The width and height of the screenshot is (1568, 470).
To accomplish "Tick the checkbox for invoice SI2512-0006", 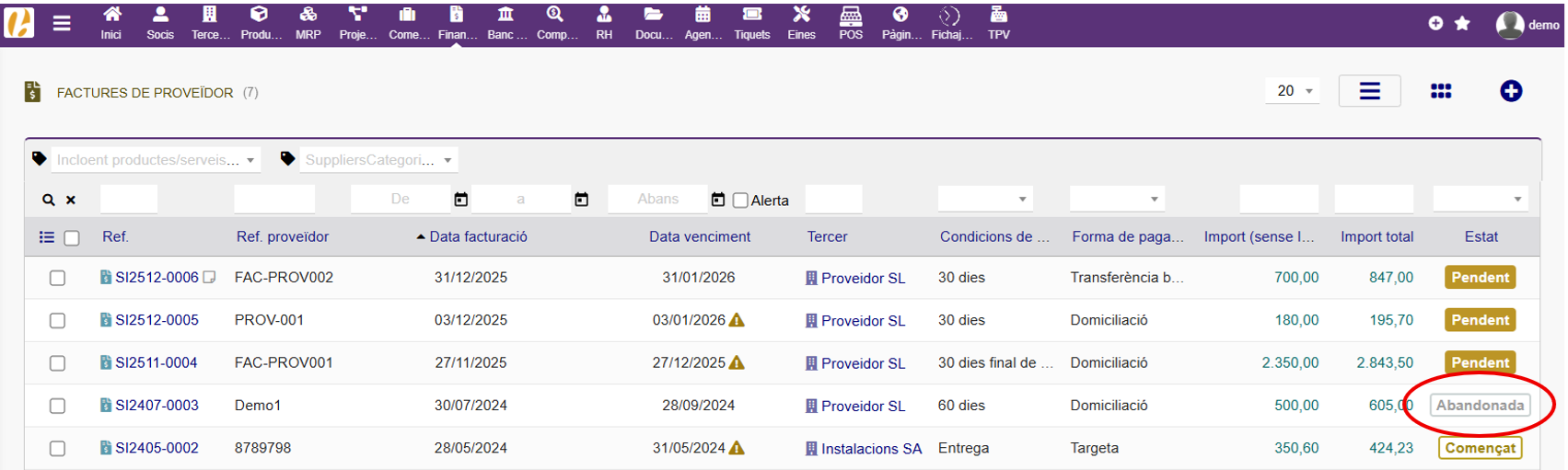I will (x=57, y=278).
